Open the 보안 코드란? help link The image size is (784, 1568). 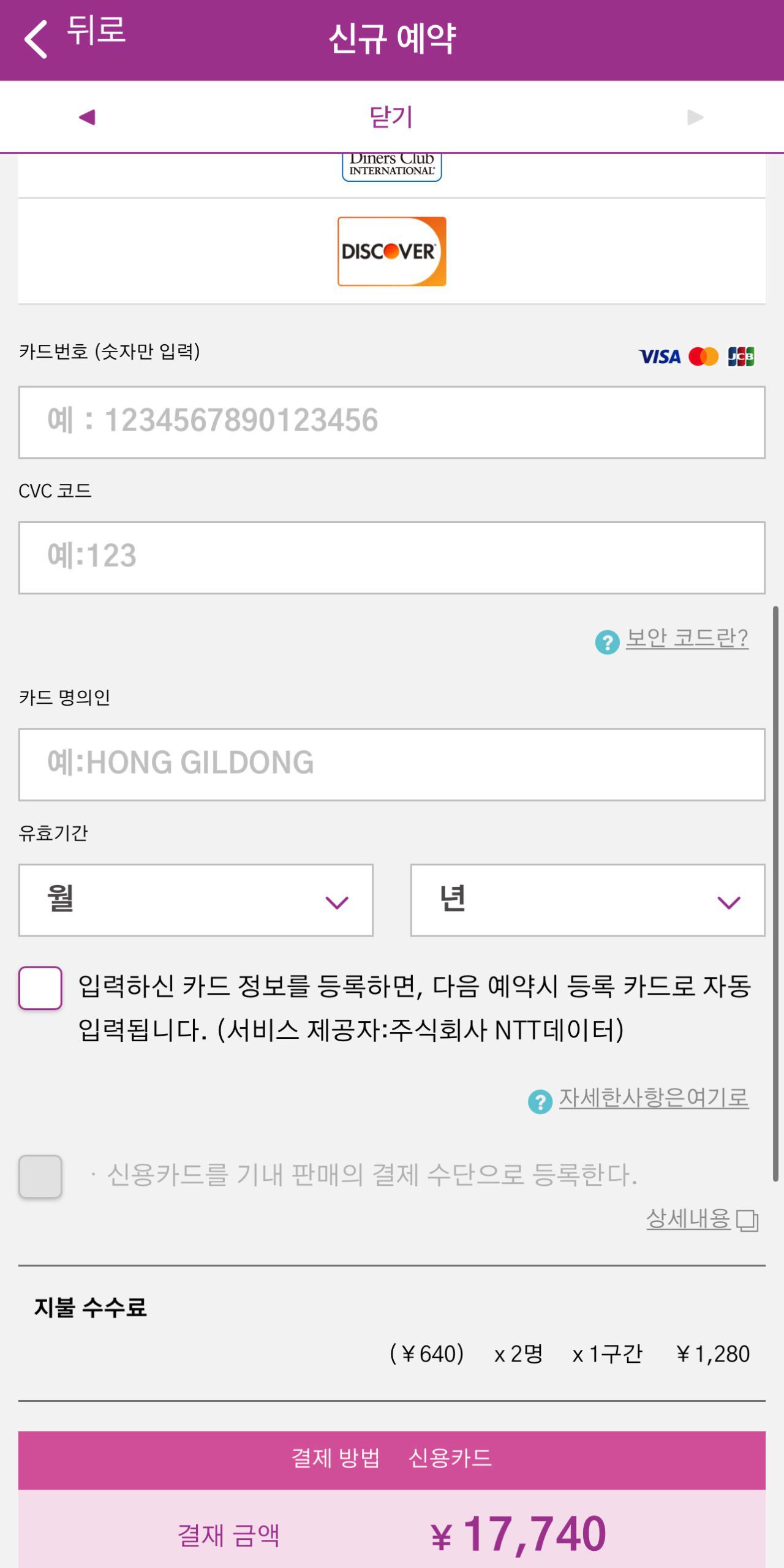coord(687,638)
